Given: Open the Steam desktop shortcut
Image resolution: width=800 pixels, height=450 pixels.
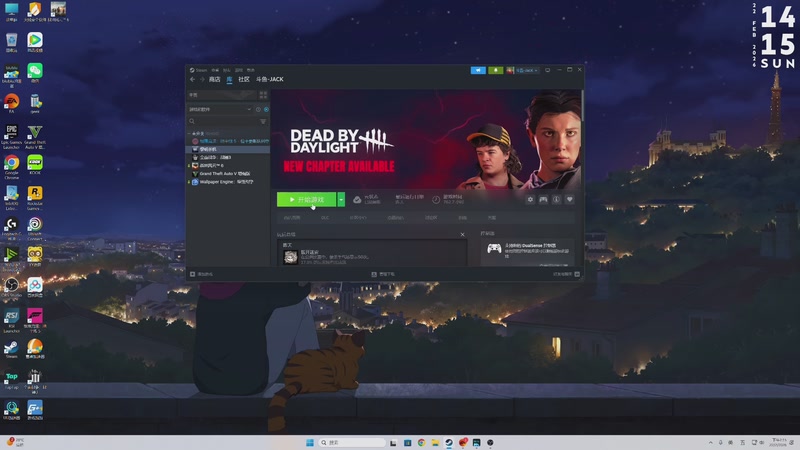Looking at the screenshot, I should [x=11, y=349].
